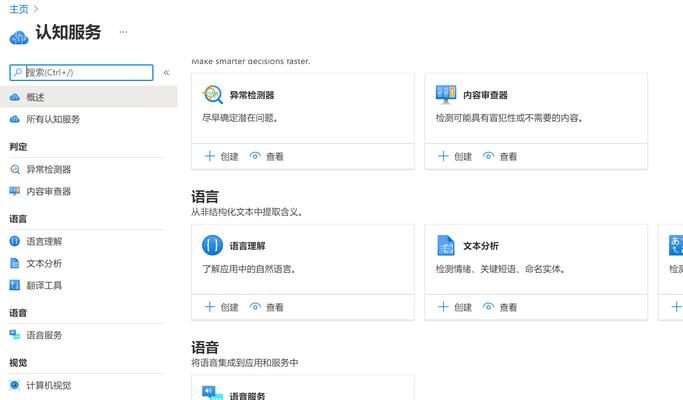The width and height of the screenshot is (683, 400).
Task: Click the 所有认知服务 cloud icon in sidebar
Action: pos(15,119)
